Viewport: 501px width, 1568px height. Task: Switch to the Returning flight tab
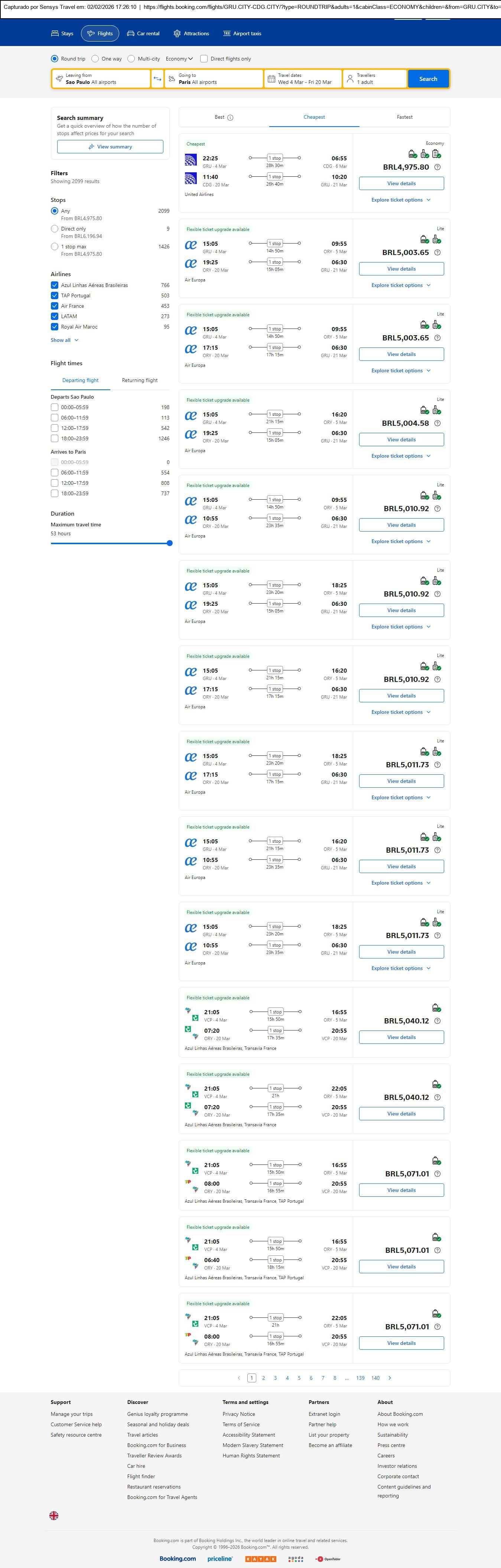click(139, 380)
